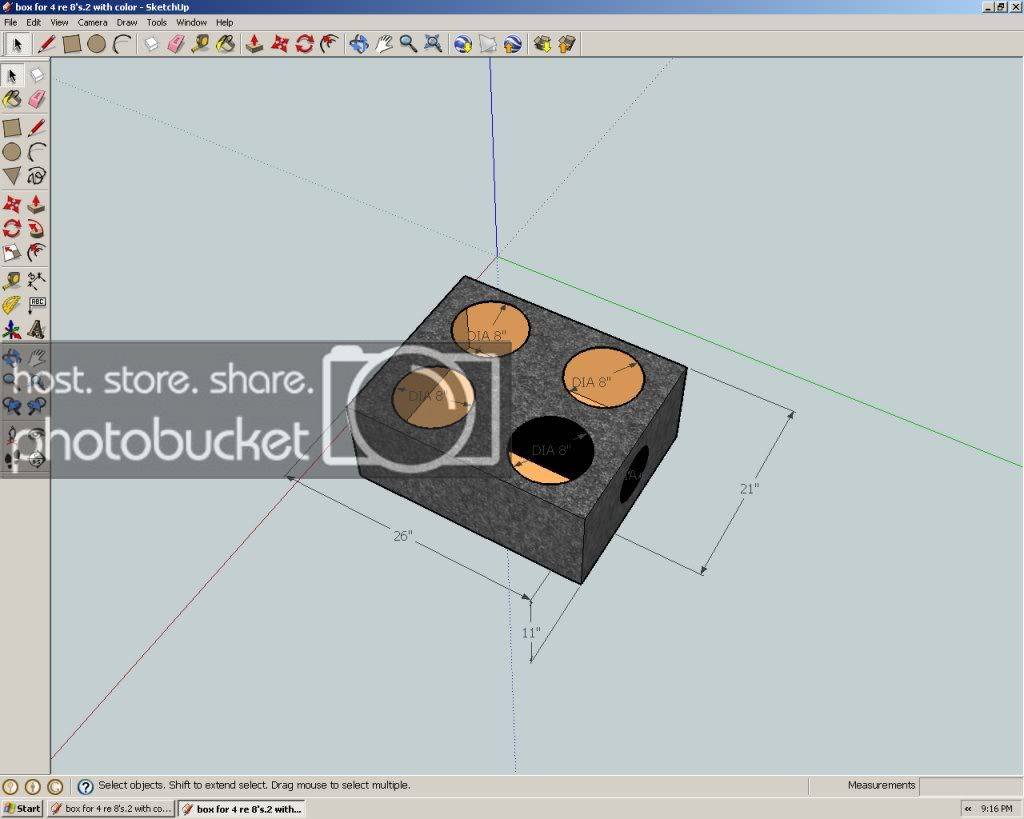Select the ABC Text label tool
Image resolution: width=1024 pixels, height=819 pixels.
tap(37, 305)
